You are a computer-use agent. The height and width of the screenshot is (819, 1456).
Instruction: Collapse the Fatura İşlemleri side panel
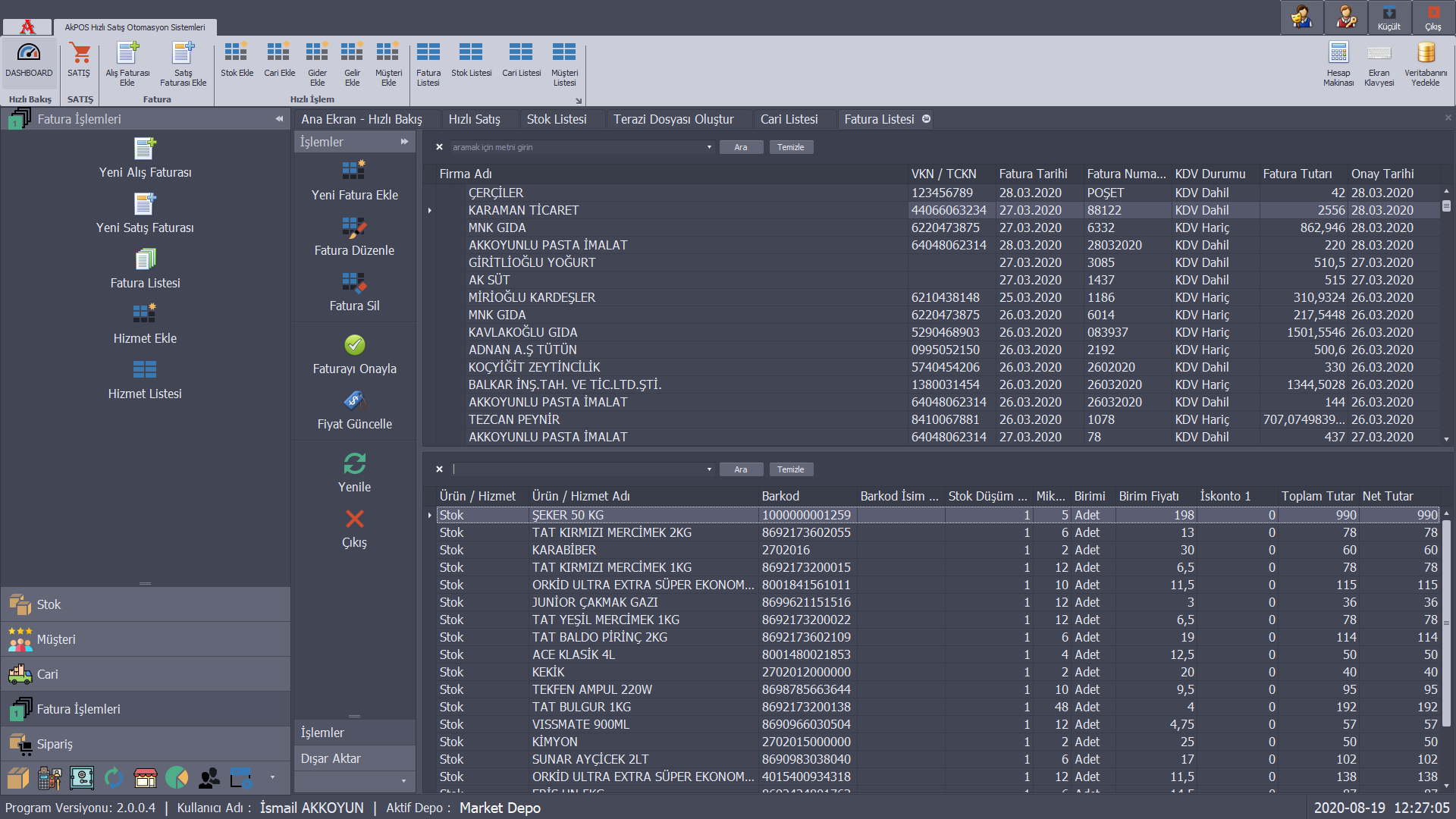tap(279, 119)
